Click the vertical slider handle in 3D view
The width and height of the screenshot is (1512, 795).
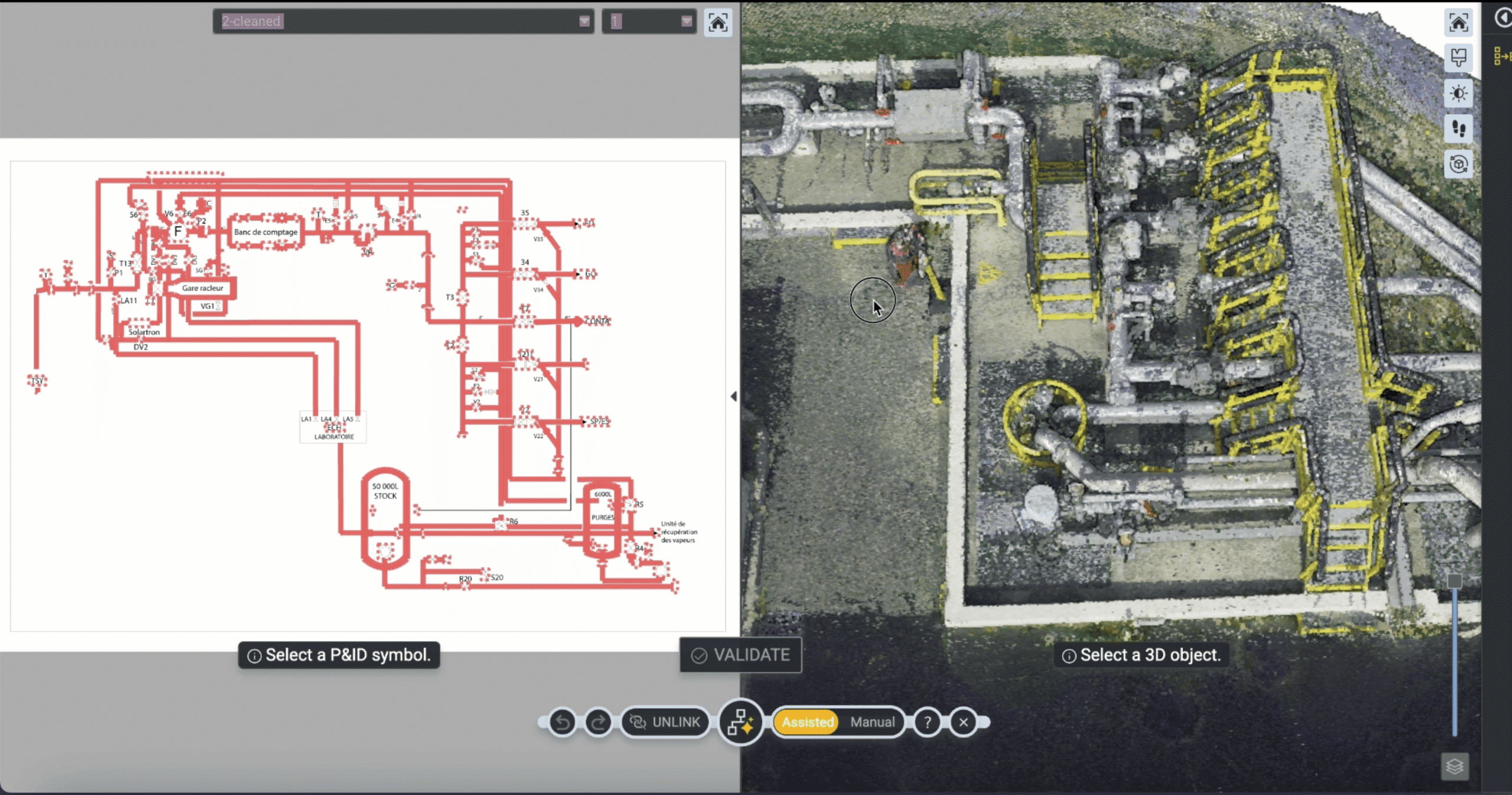pyautogui.click(x=1454, y=581)
